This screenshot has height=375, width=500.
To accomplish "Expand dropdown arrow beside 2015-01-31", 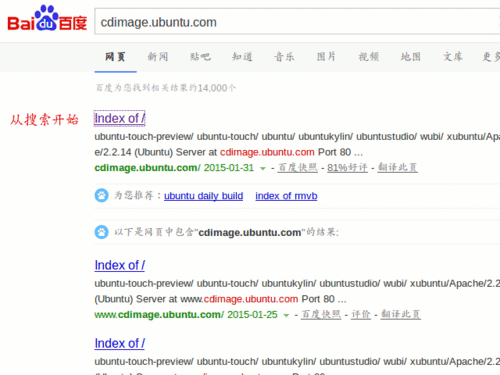I will 263,168.
